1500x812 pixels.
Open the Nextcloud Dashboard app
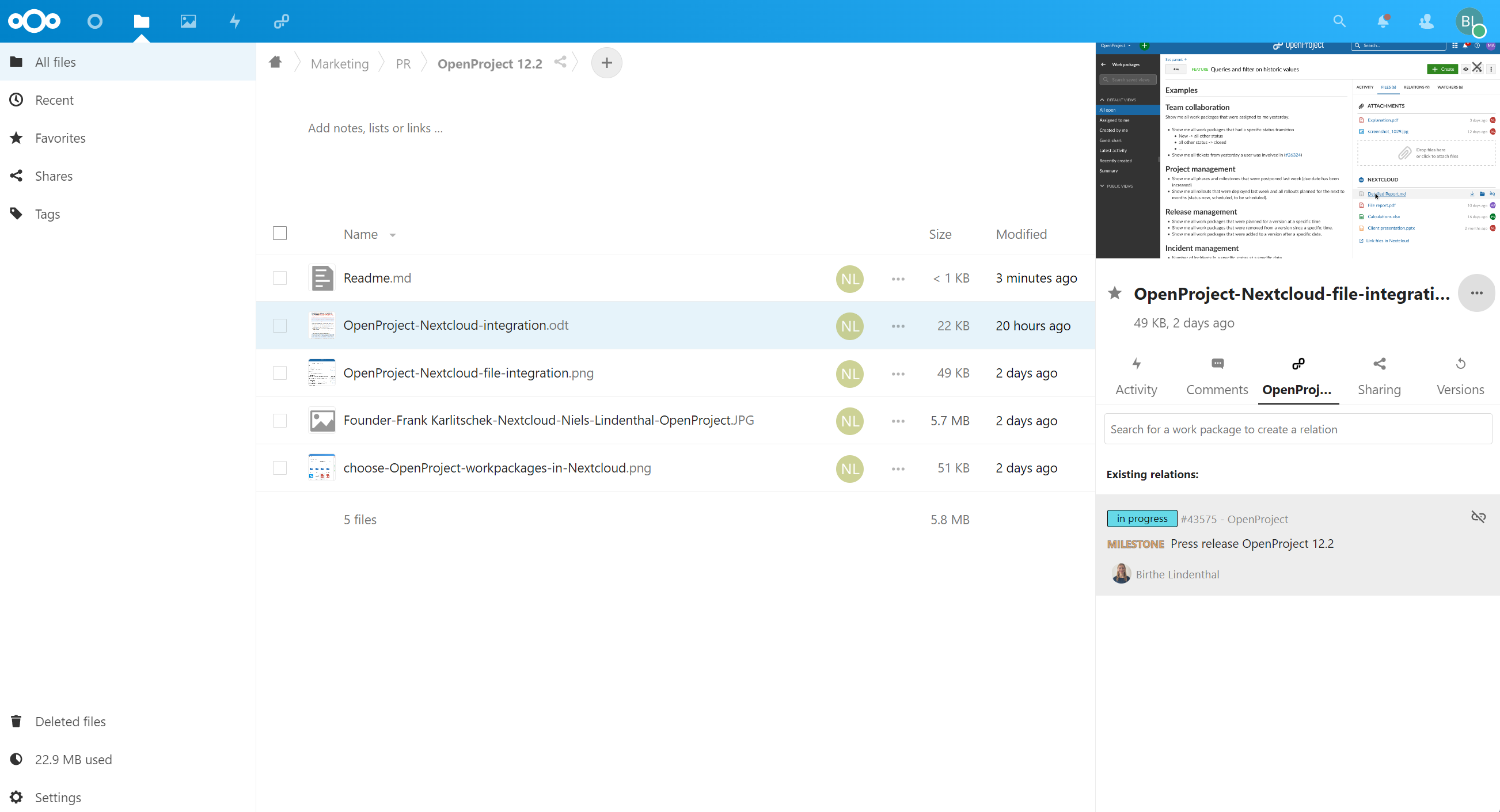coord(94,21)
